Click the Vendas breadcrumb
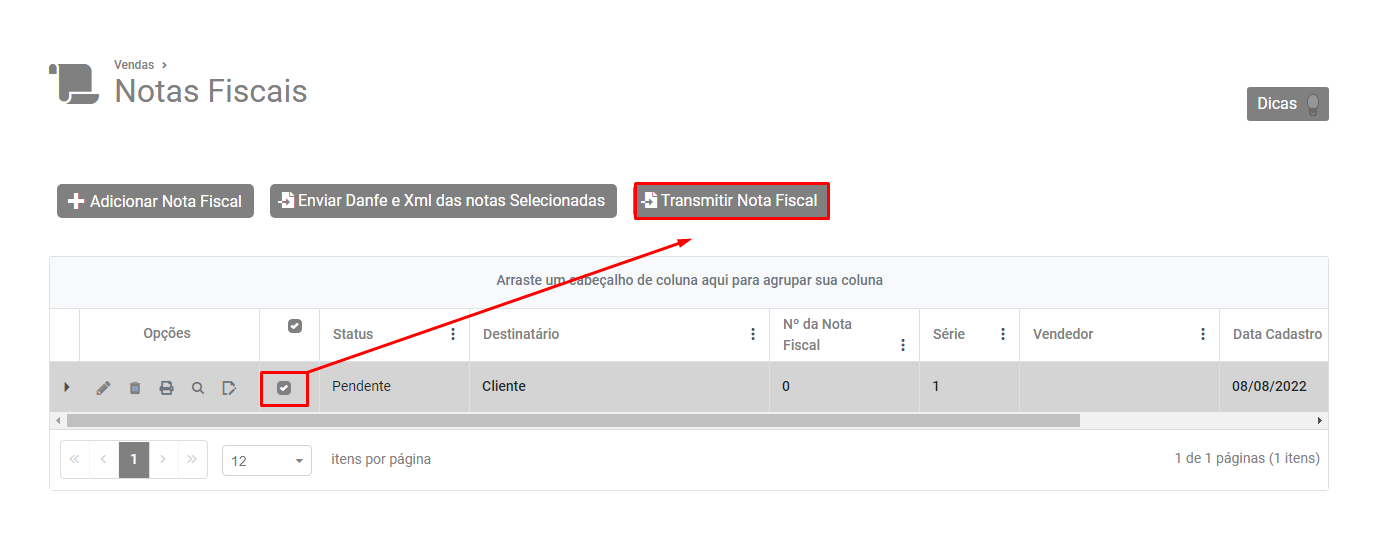 pyautogui.click(x=134, y=65)
